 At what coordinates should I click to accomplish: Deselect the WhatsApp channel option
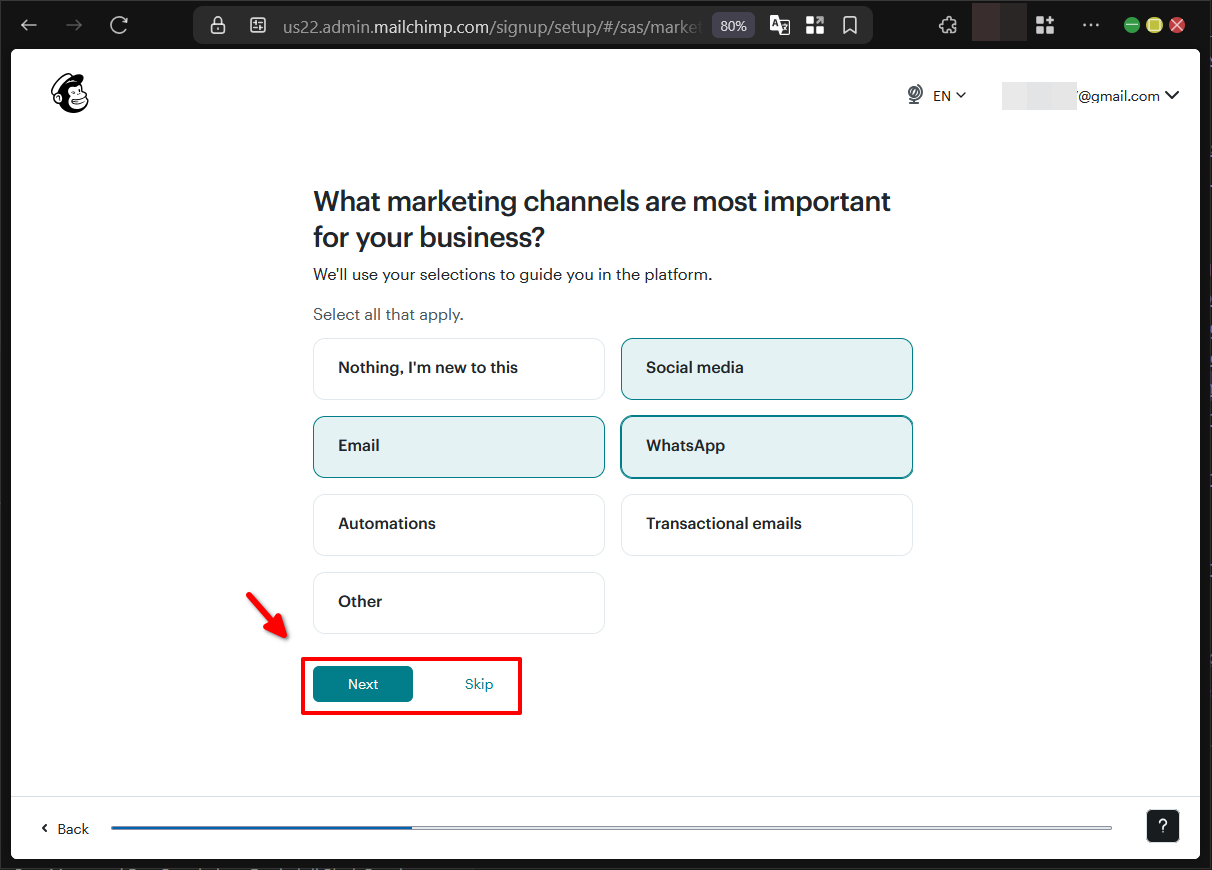(766, 446)
